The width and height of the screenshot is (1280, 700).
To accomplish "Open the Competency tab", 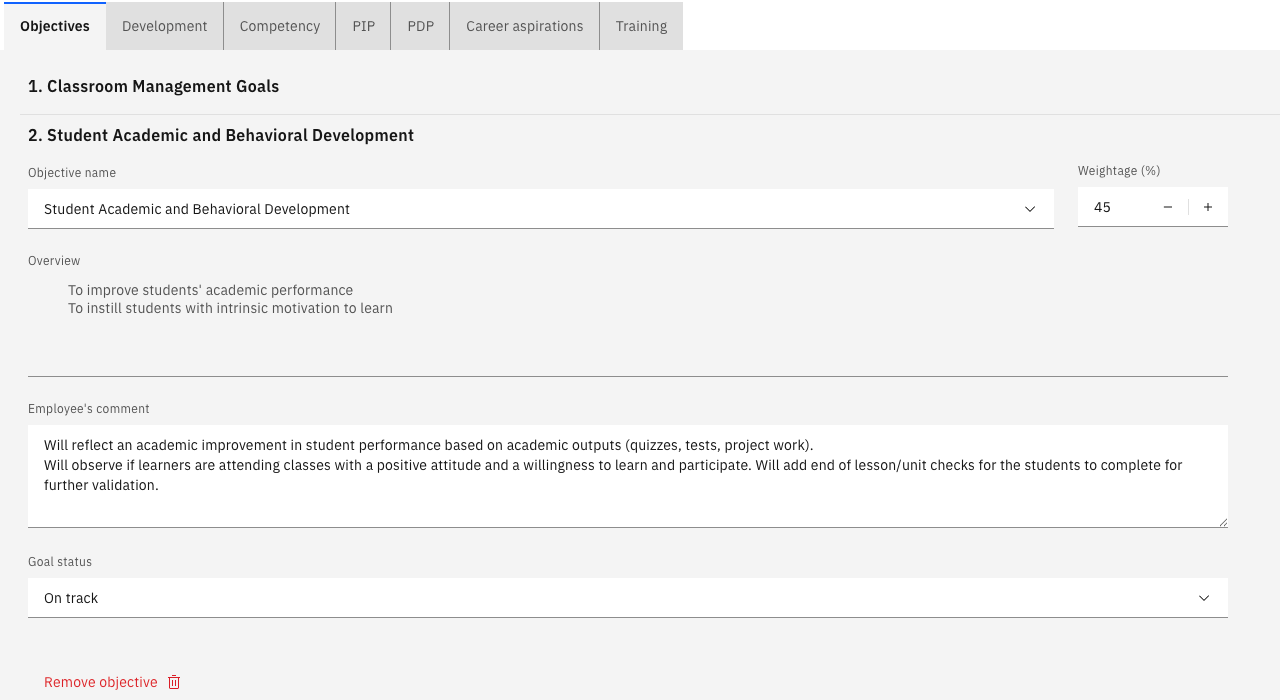I will [280, 26].
